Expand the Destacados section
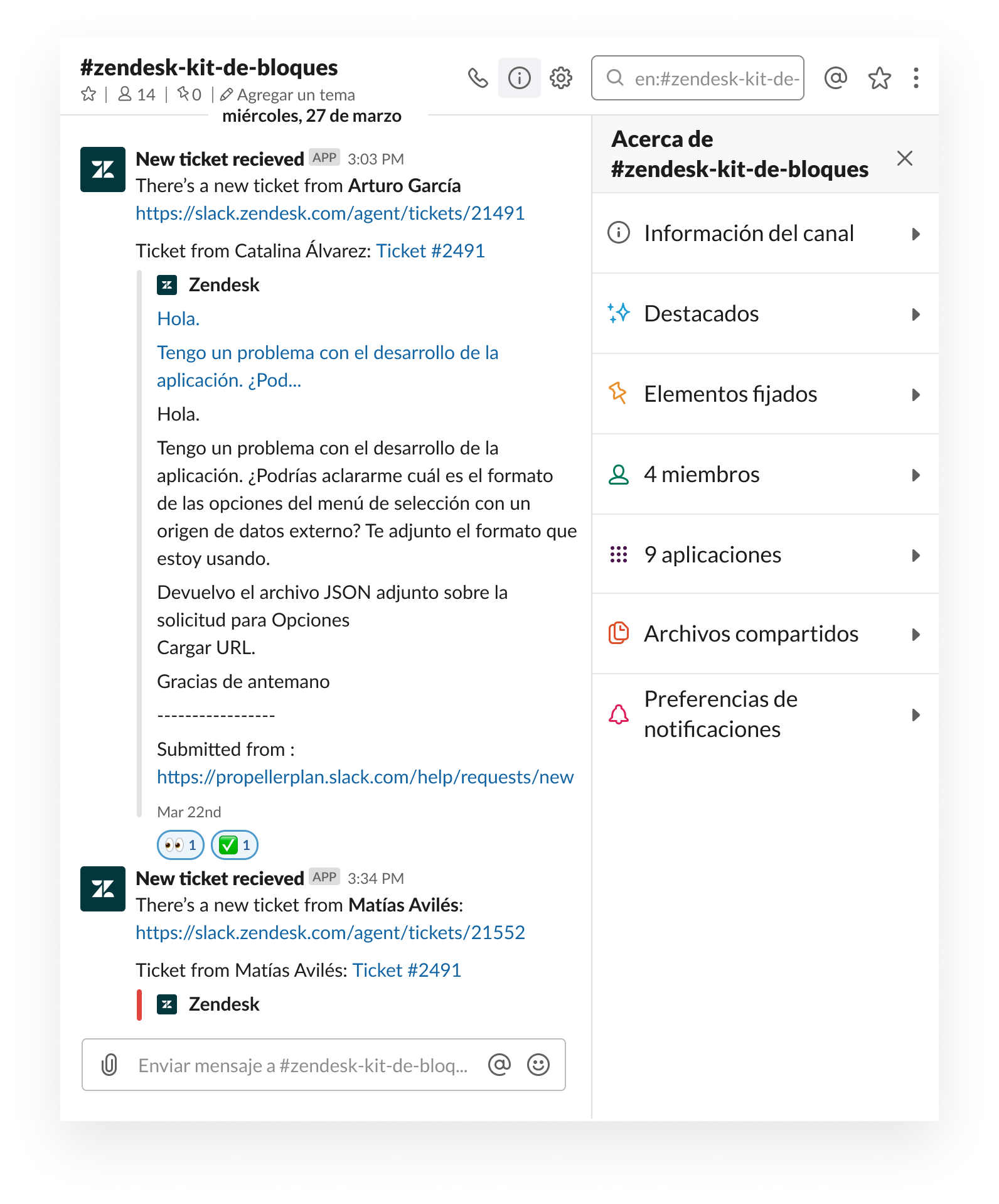The width and height of the screenshot is (999, 1204). [x=764, y=314]
